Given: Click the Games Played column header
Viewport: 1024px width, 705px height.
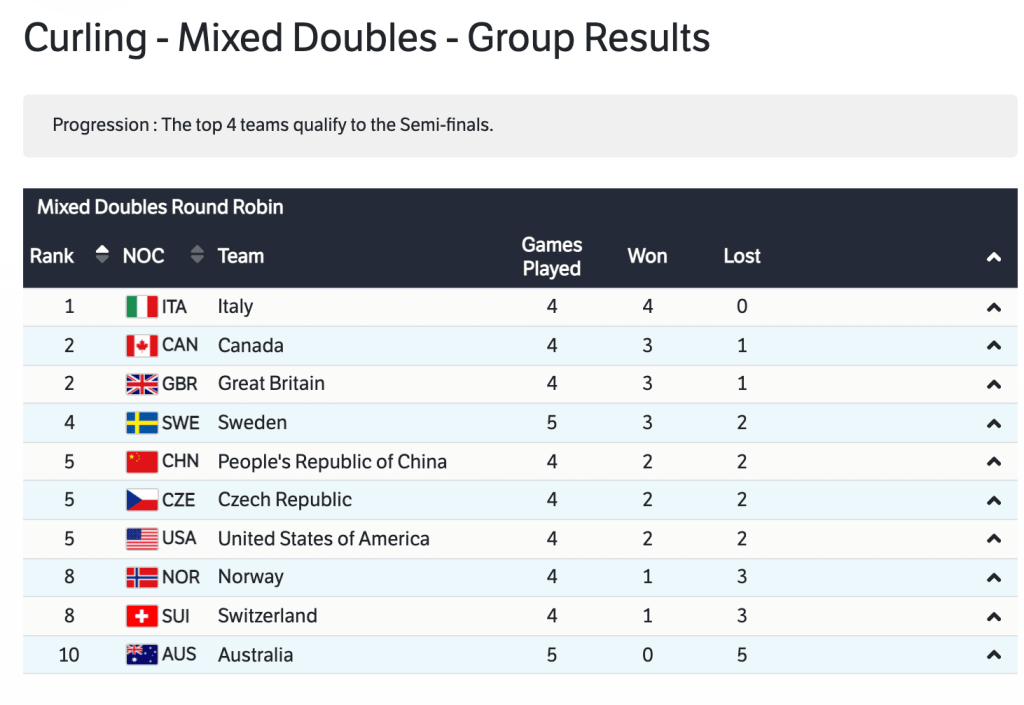Looking at the screenshot, I should (x=551, y=256).
